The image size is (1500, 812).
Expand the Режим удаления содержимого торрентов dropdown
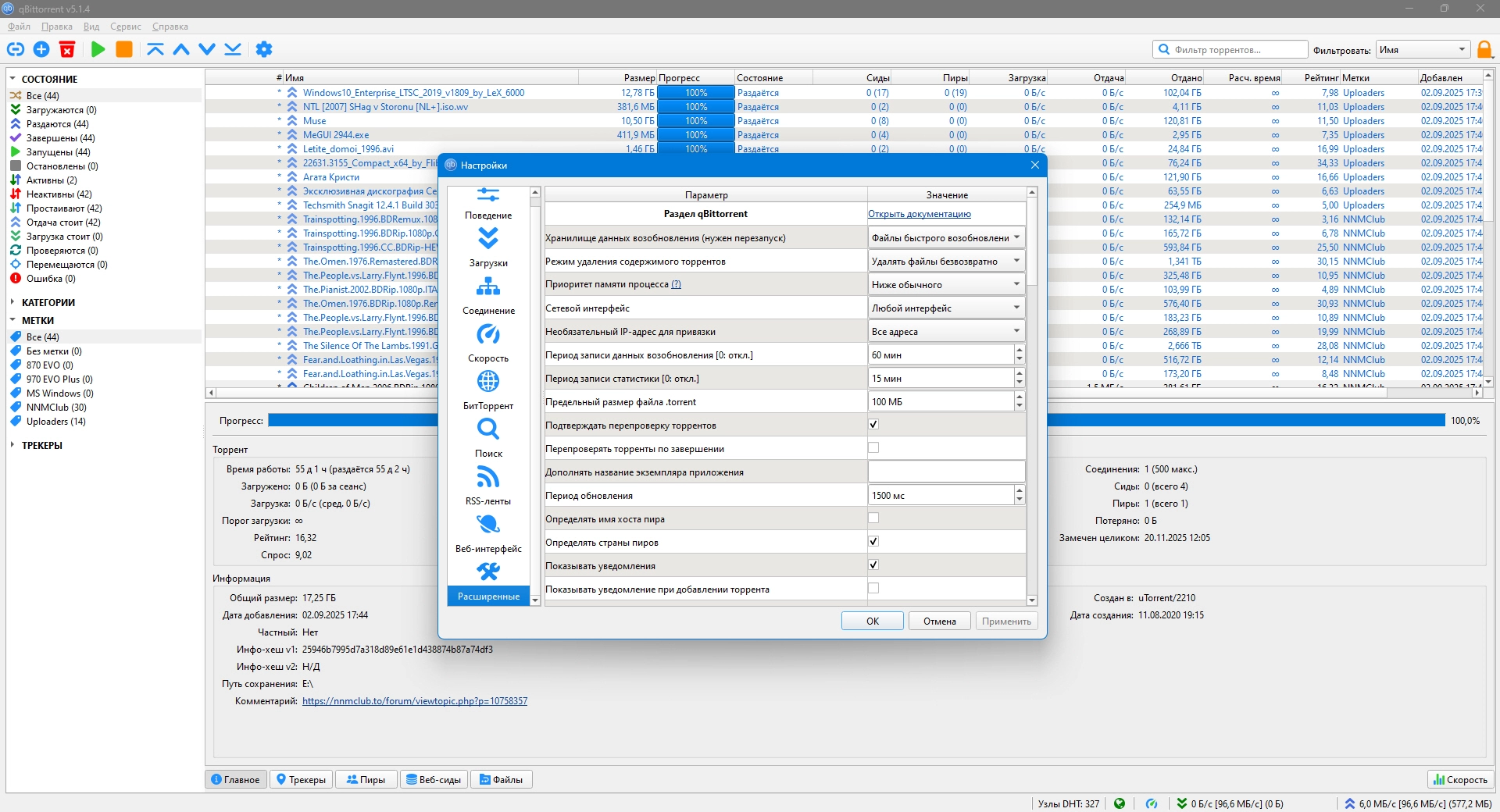tap(946, 262)
